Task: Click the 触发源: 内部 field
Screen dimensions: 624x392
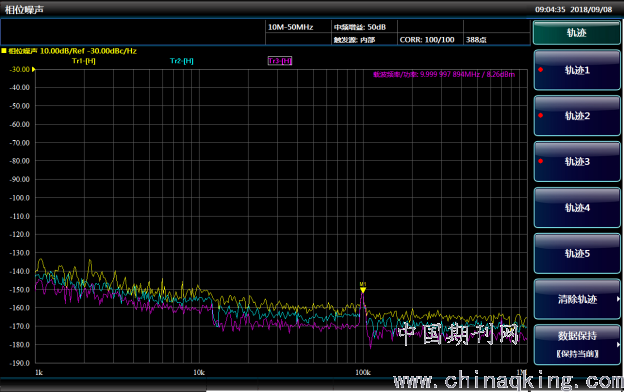Action: coord(364,39)
